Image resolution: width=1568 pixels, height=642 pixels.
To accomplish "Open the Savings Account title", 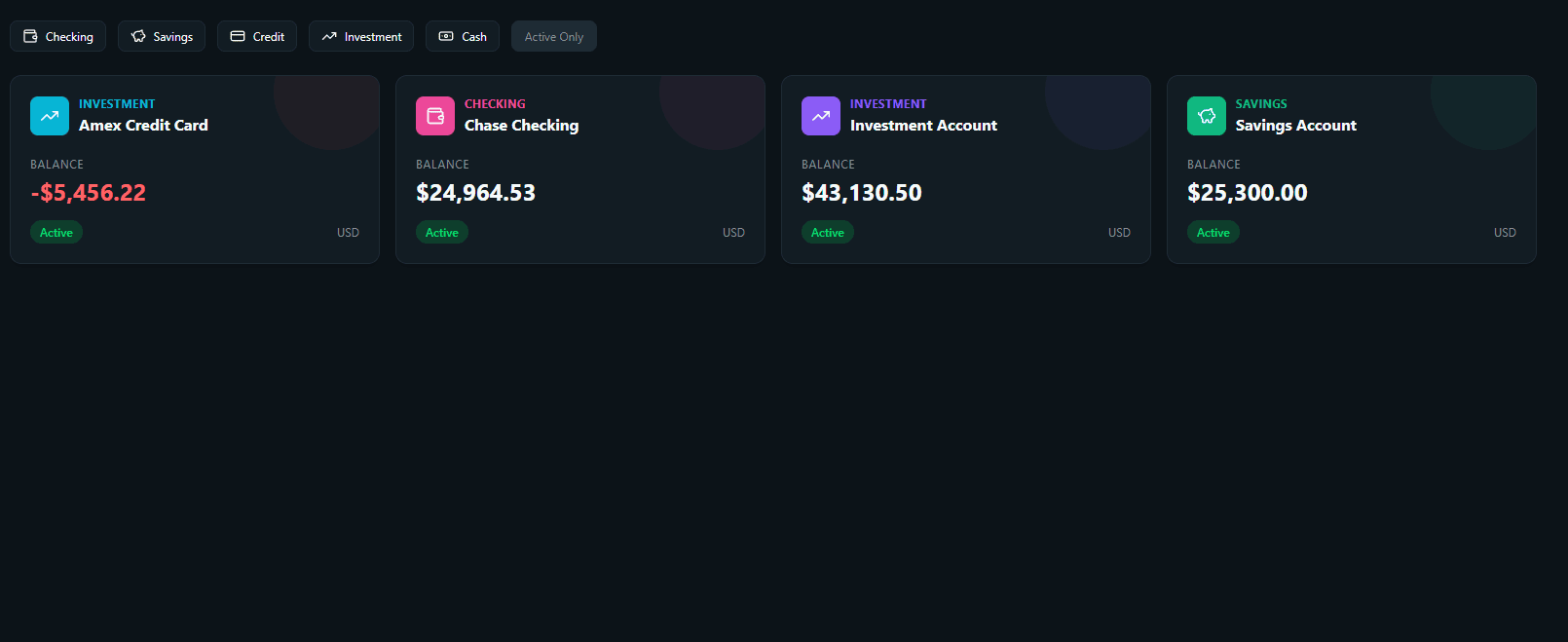I will pos(1295,126).
